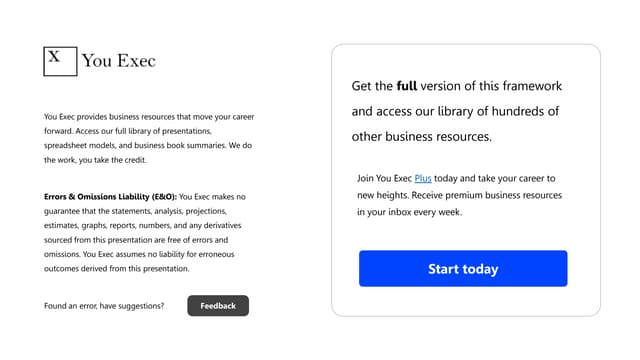
Task: Select the 'Get the' heading start
Action: tap(372, 86)
